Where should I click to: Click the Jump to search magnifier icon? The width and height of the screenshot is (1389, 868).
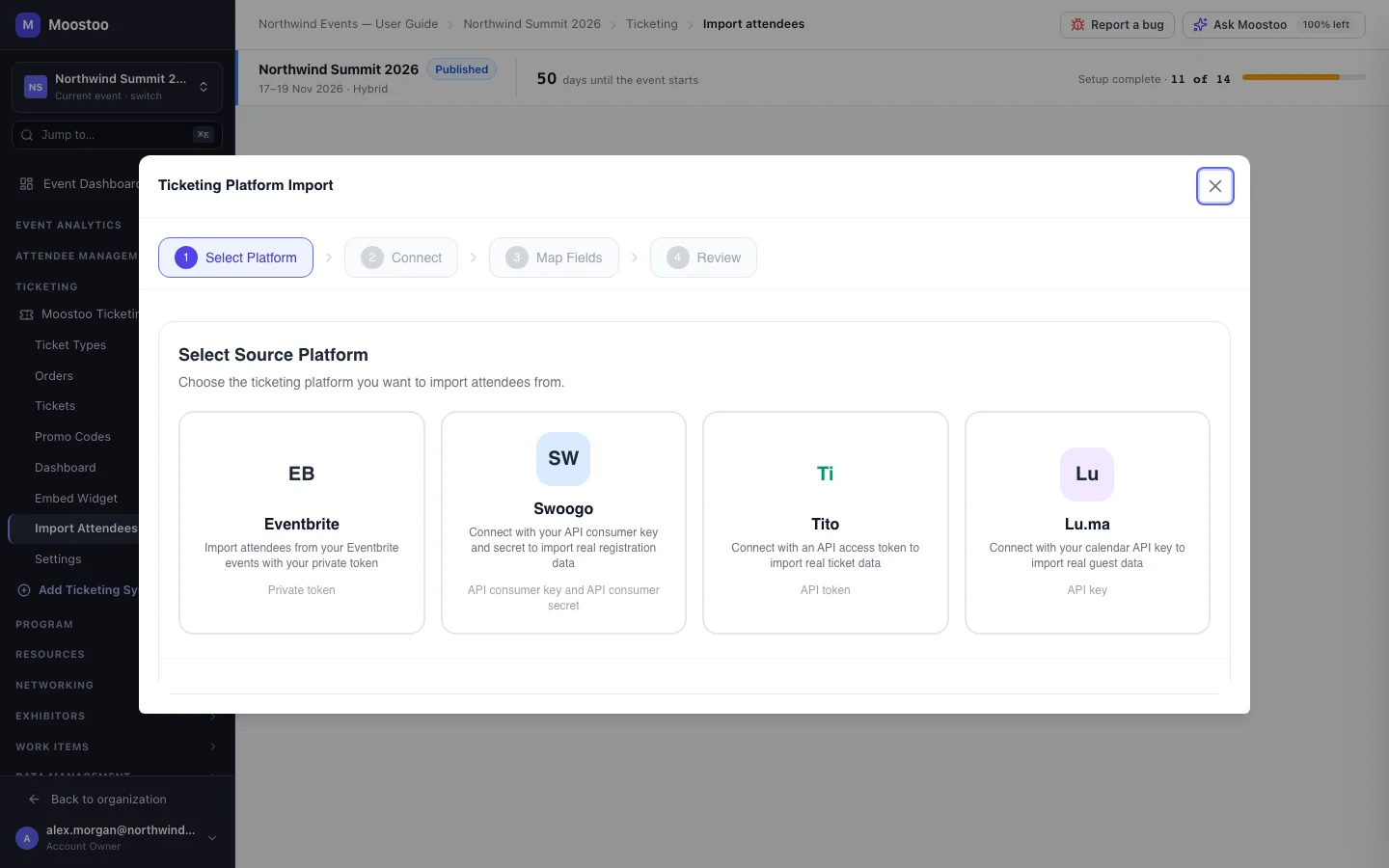[x=27, y=135]
